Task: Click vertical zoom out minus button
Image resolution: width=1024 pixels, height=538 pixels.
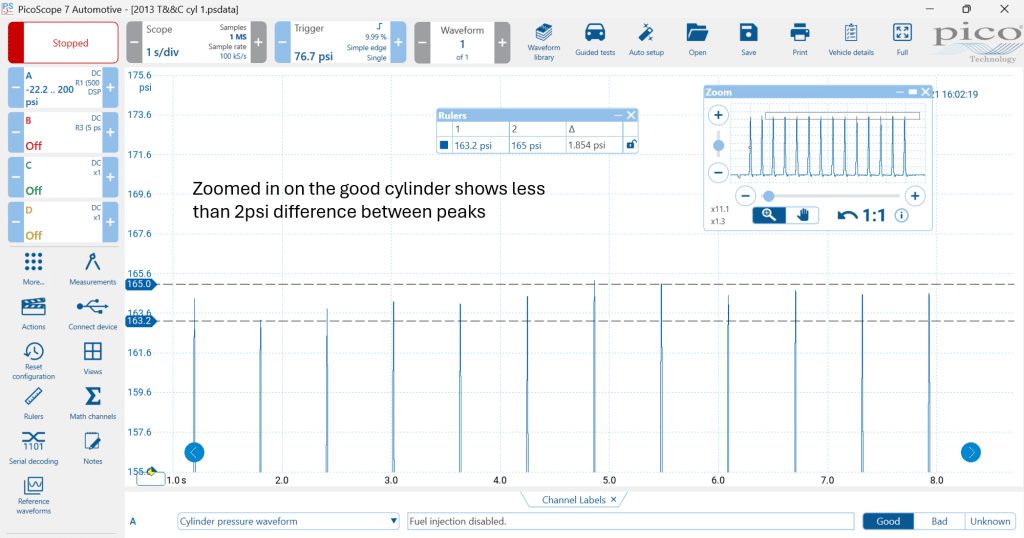Action: [x=718, y=173]
